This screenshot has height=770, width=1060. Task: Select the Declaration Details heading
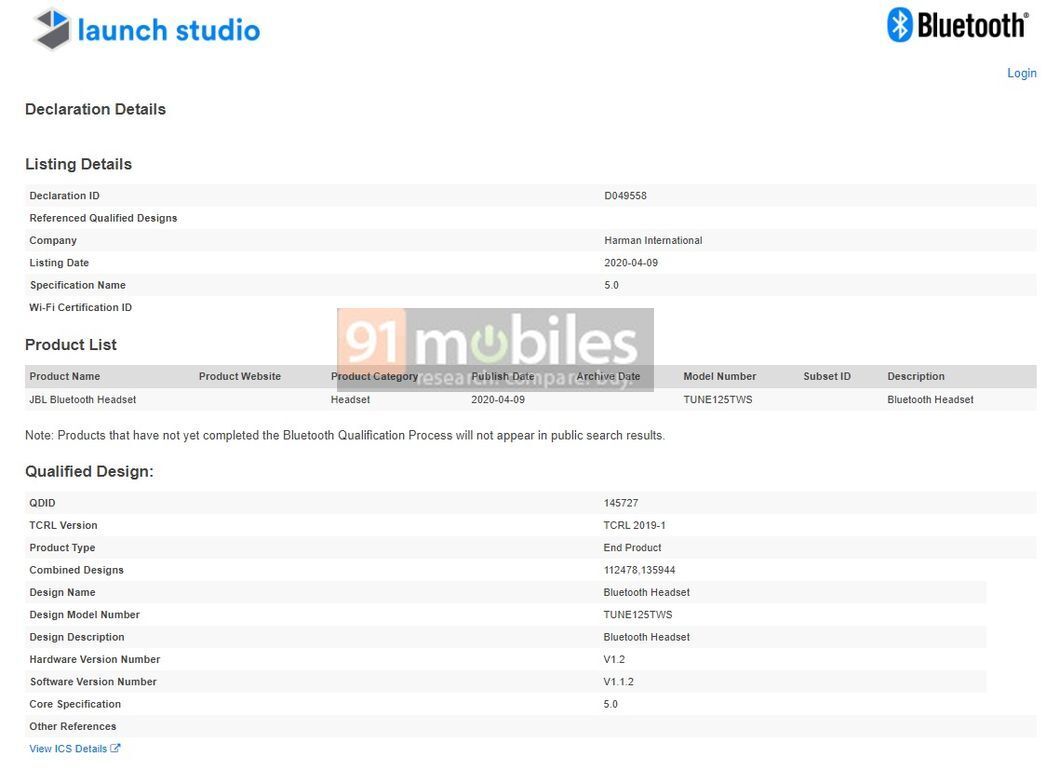point(95,110)
